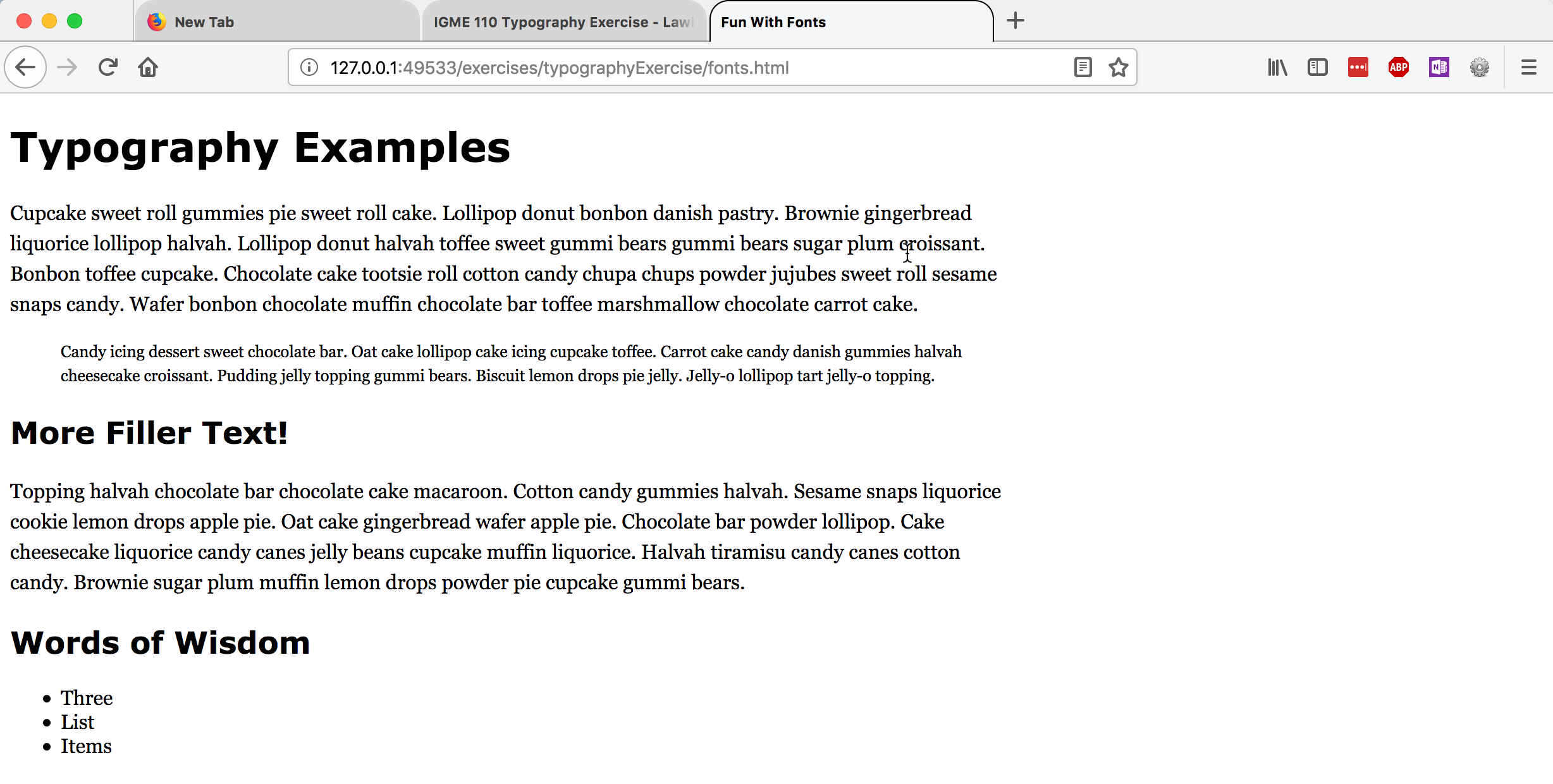The width and height of the screenshot is (1553, 784).
Task: Click the home button in toolbar
Action: tap(147, 67)
